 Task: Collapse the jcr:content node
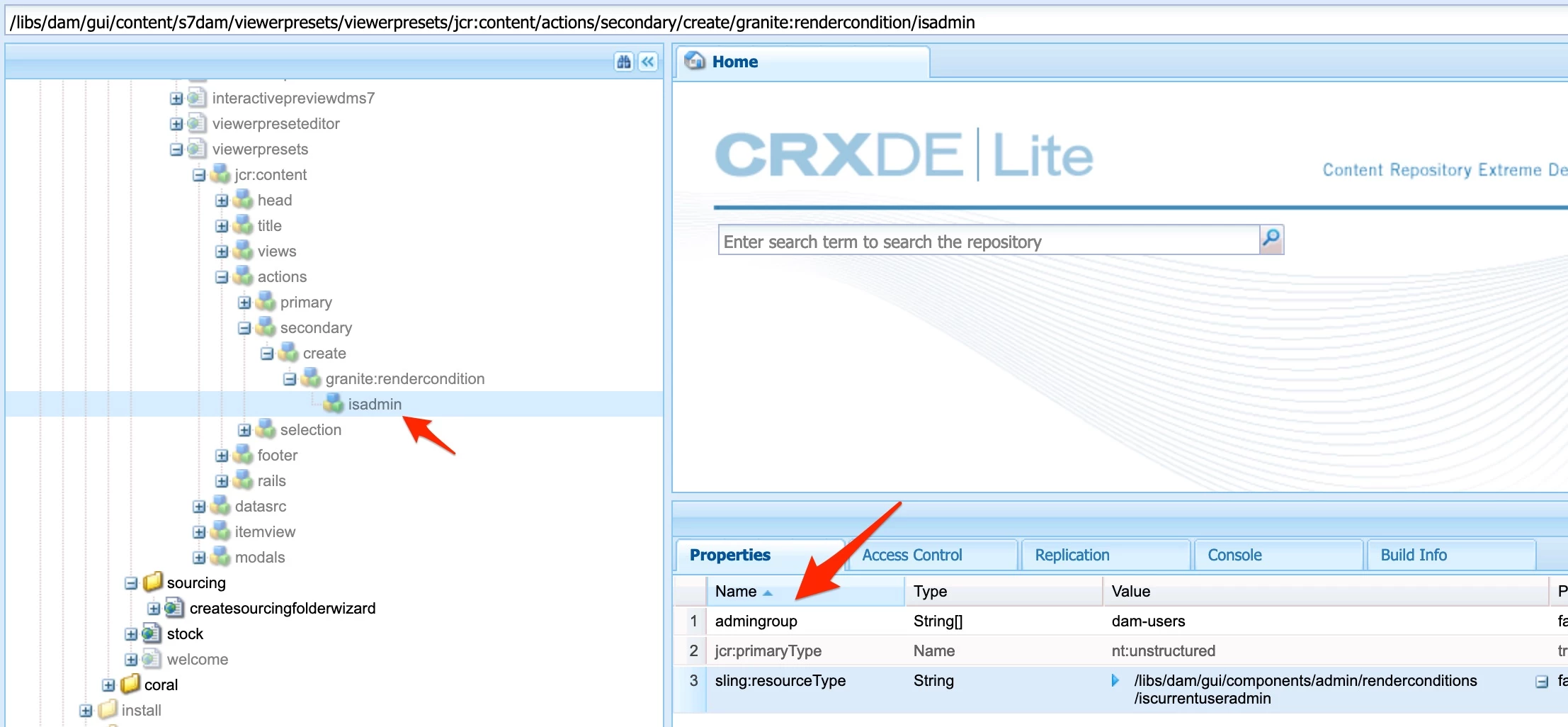point(199,175)
